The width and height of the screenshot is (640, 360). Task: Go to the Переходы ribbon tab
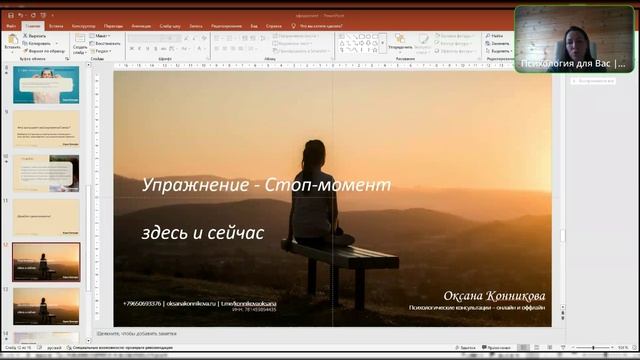click(x=113, y=26)
